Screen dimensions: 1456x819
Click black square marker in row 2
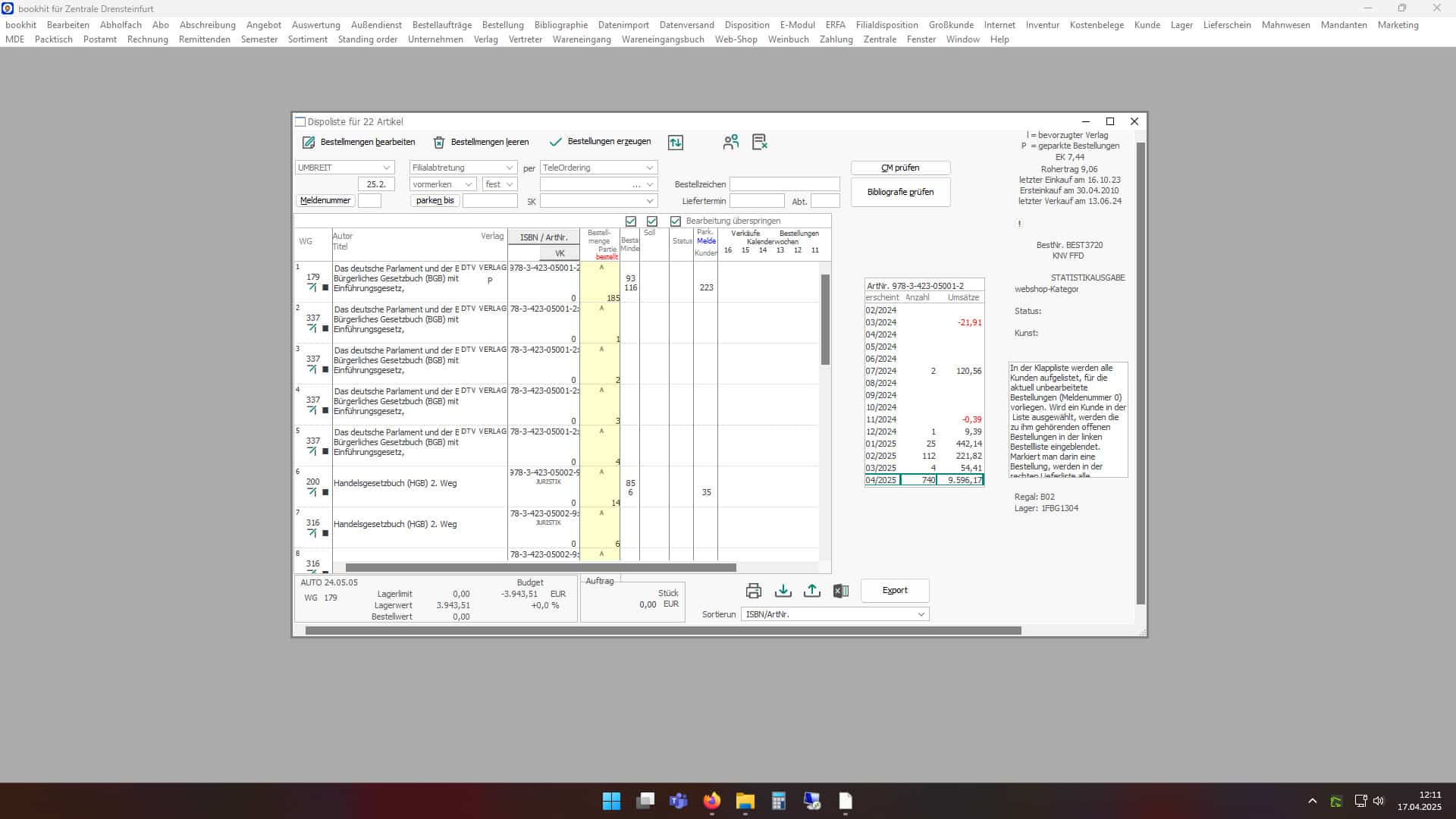pos(326,328)
